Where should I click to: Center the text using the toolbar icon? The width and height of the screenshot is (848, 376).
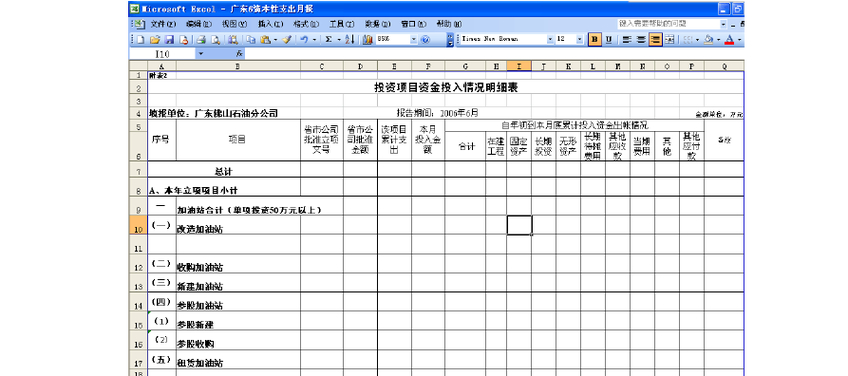click(641, 39)
